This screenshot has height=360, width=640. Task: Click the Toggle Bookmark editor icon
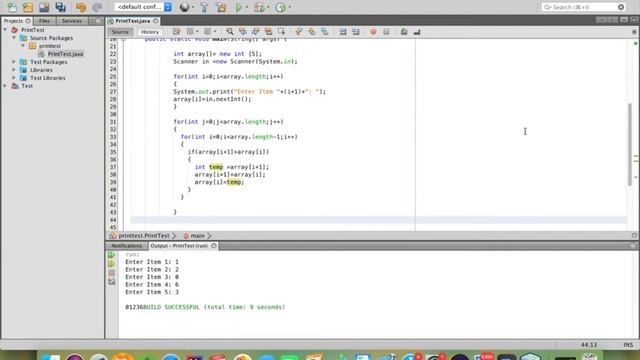click(x=325, y=32)
